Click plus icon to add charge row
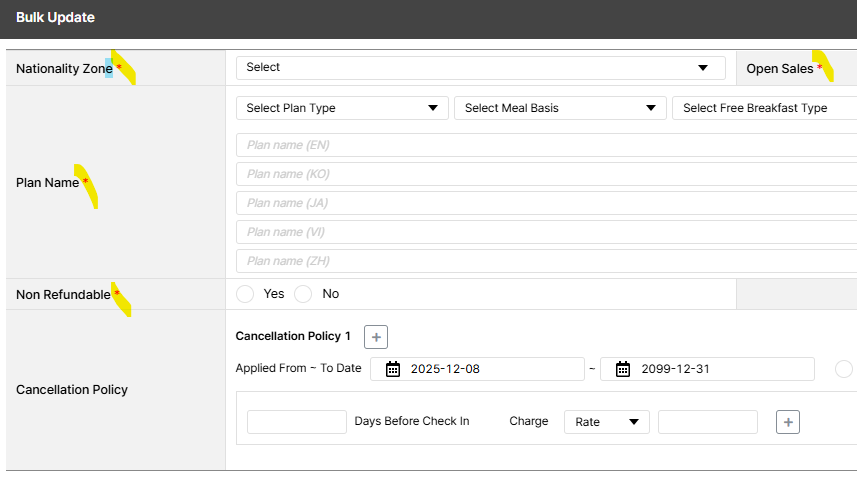 pos(788,422)
